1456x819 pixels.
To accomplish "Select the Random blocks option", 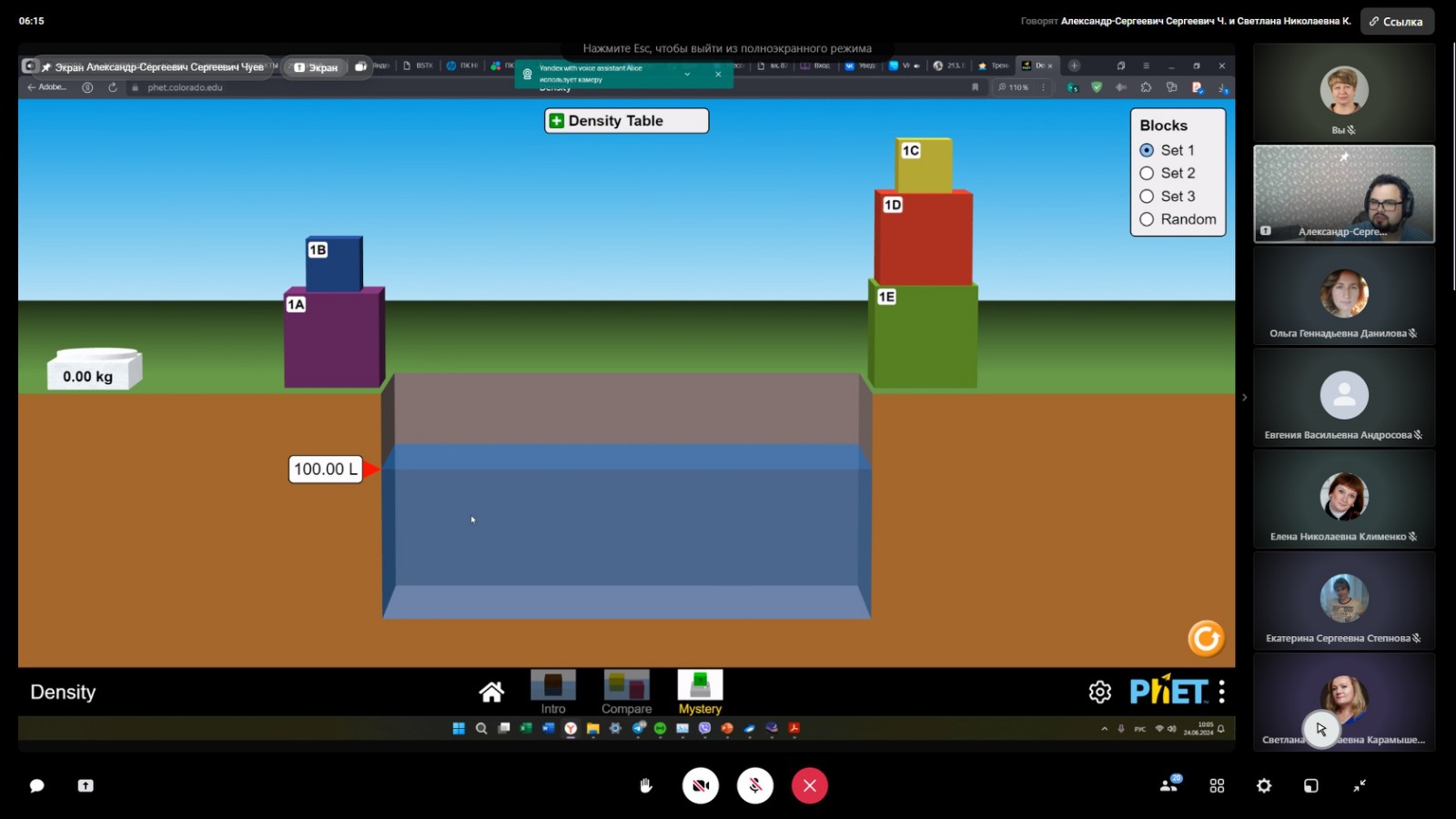I will pyautogui.click(x=1178, y=219).
